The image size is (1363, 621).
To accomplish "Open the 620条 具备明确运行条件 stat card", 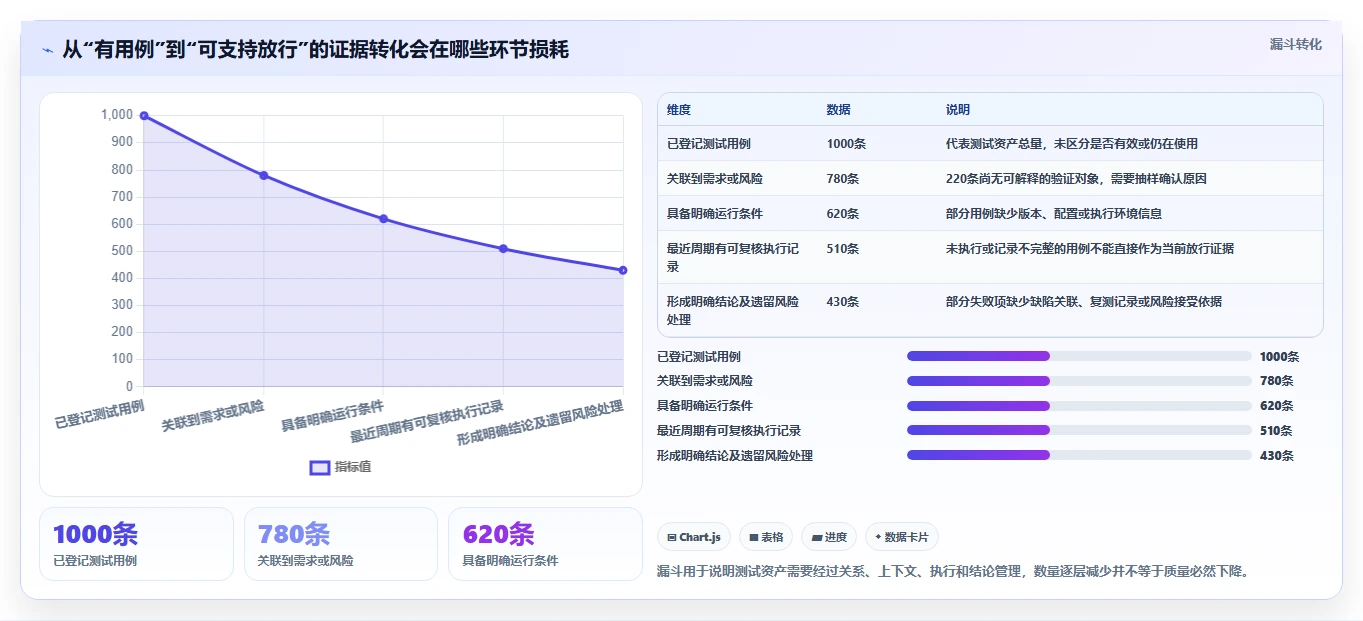I will [x=545, y=544].
